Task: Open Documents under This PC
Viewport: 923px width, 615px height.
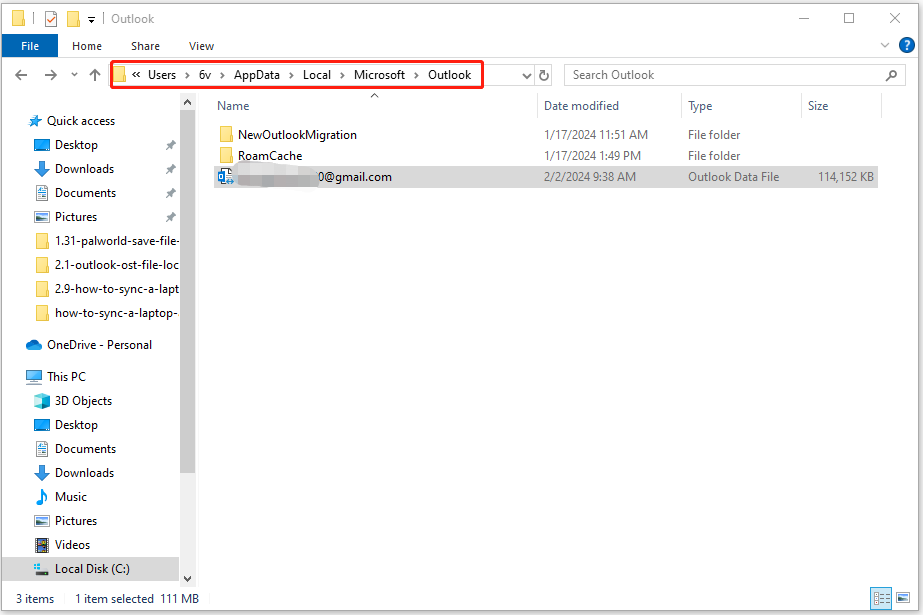Action: point(85,449)
